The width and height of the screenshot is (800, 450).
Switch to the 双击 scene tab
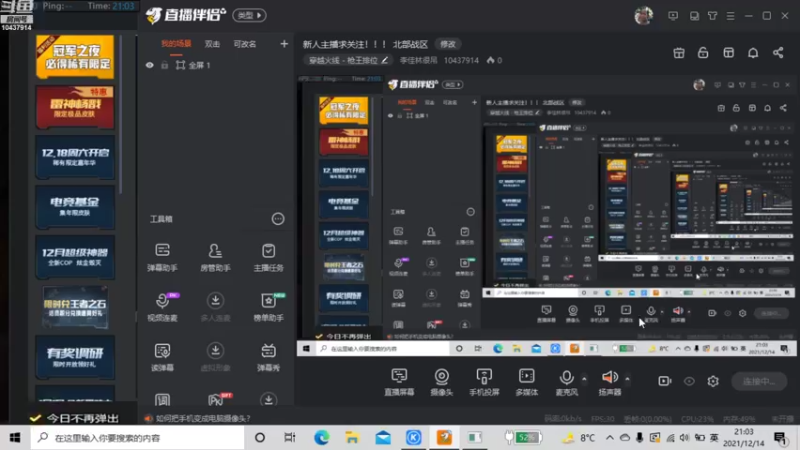[212, 44]
